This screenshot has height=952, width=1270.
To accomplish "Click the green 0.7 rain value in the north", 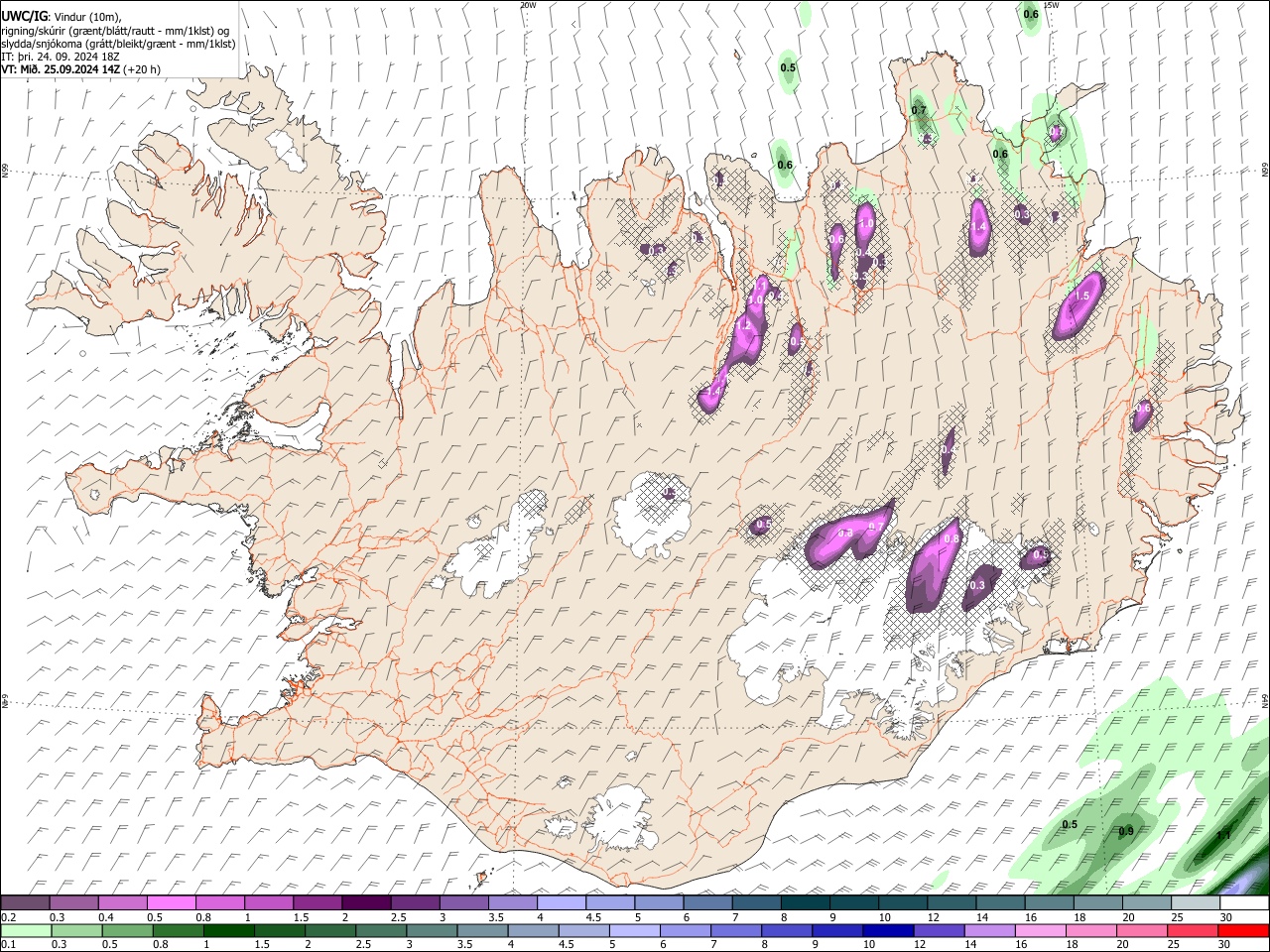I will tap(919, 110).
